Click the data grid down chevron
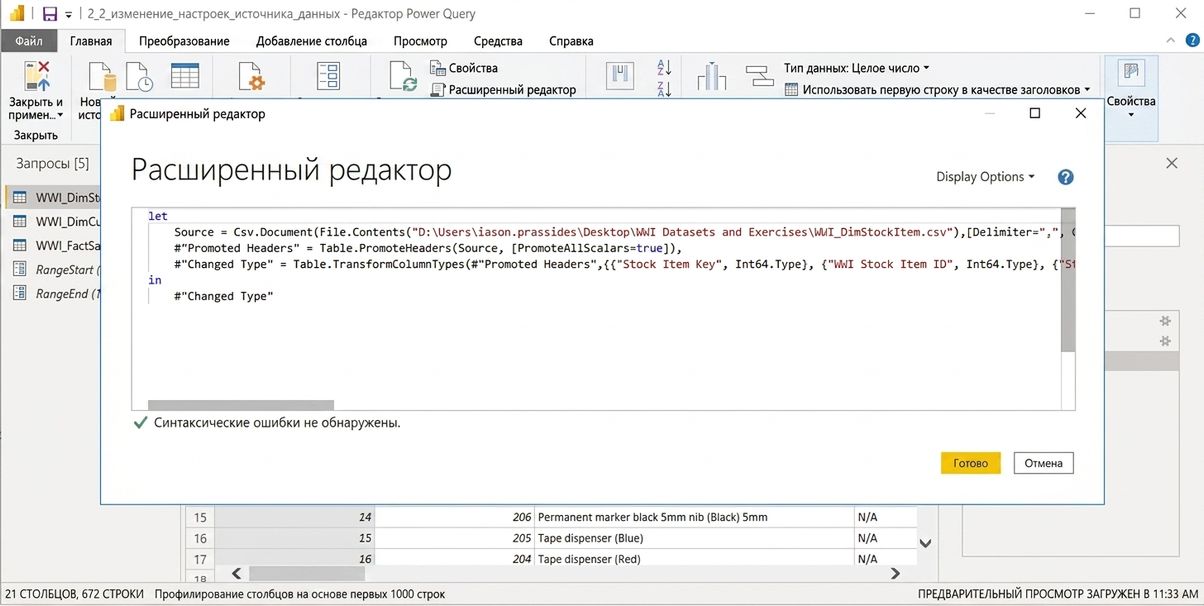Image resolution: width=1204 pixels, height=606 pixels. click(x=926, y=543)
